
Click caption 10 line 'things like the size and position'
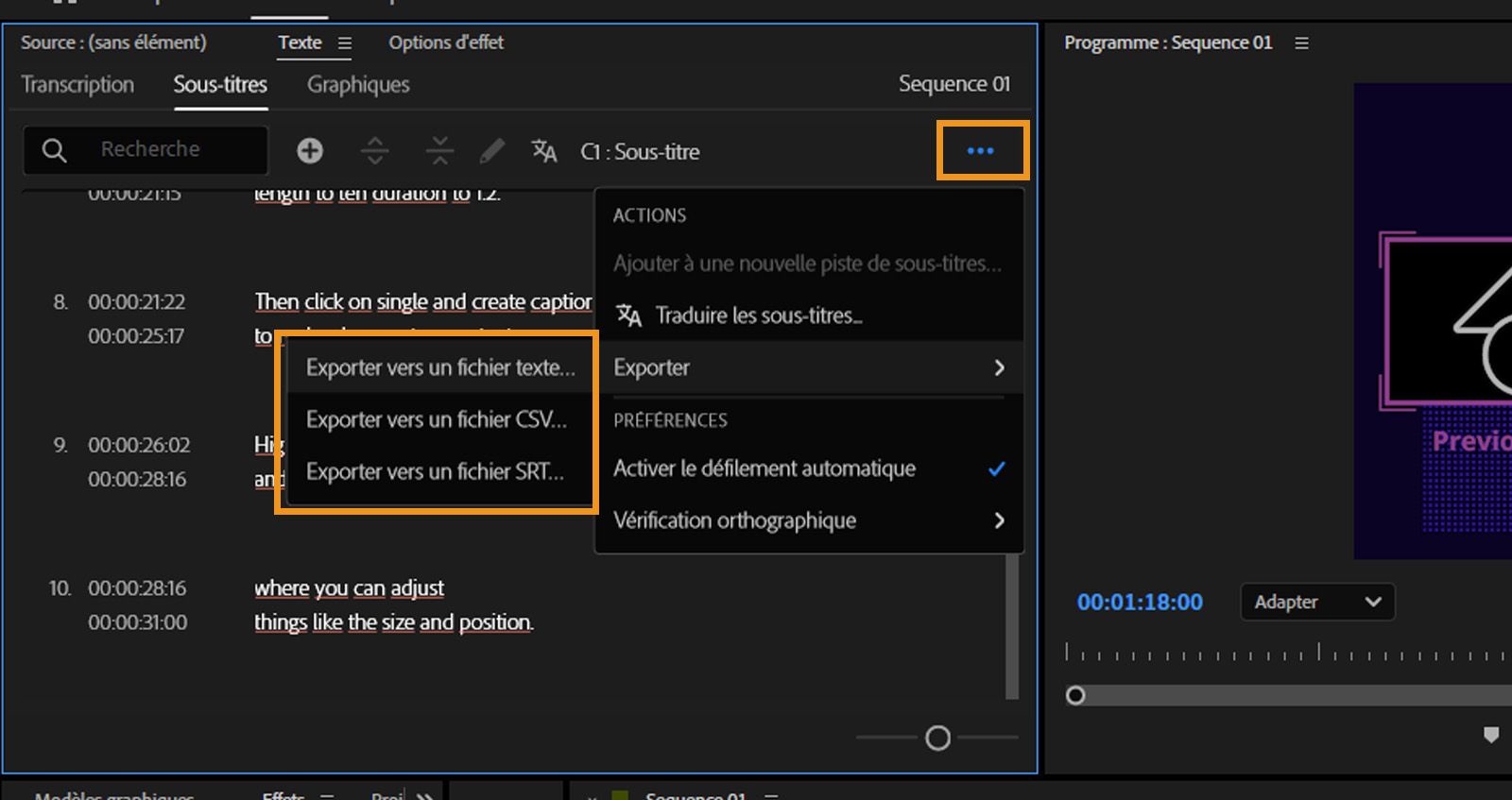(x=393, y=622)
